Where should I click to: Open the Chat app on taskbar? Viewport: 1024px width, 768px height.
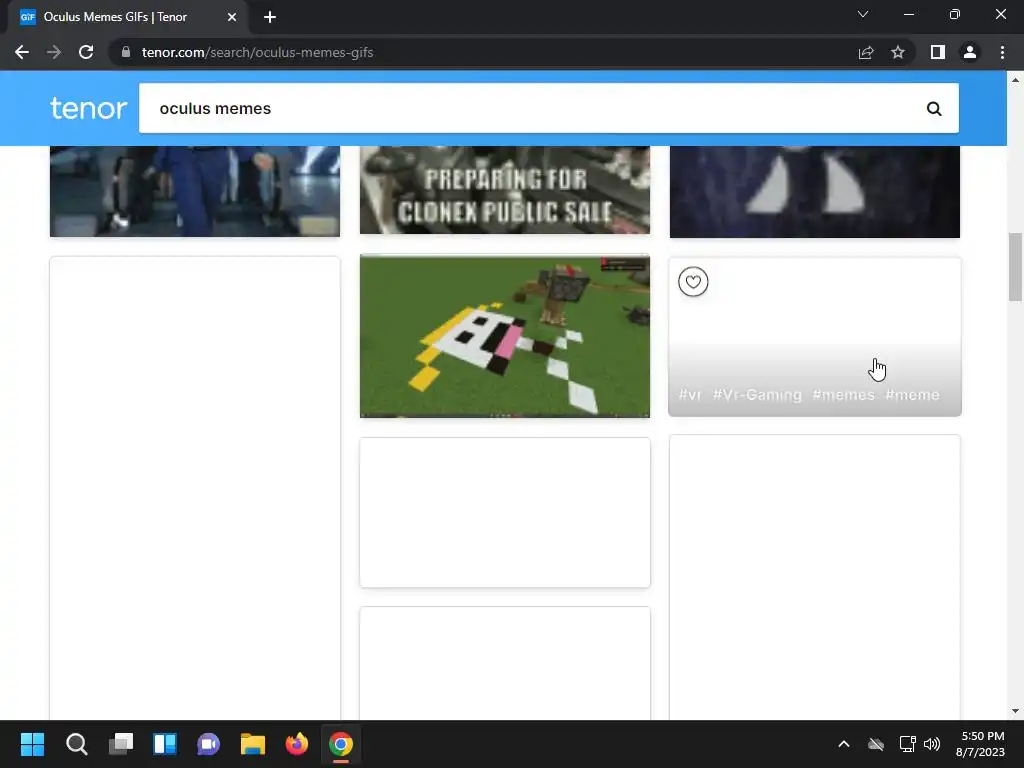click(x=208, y=744)
